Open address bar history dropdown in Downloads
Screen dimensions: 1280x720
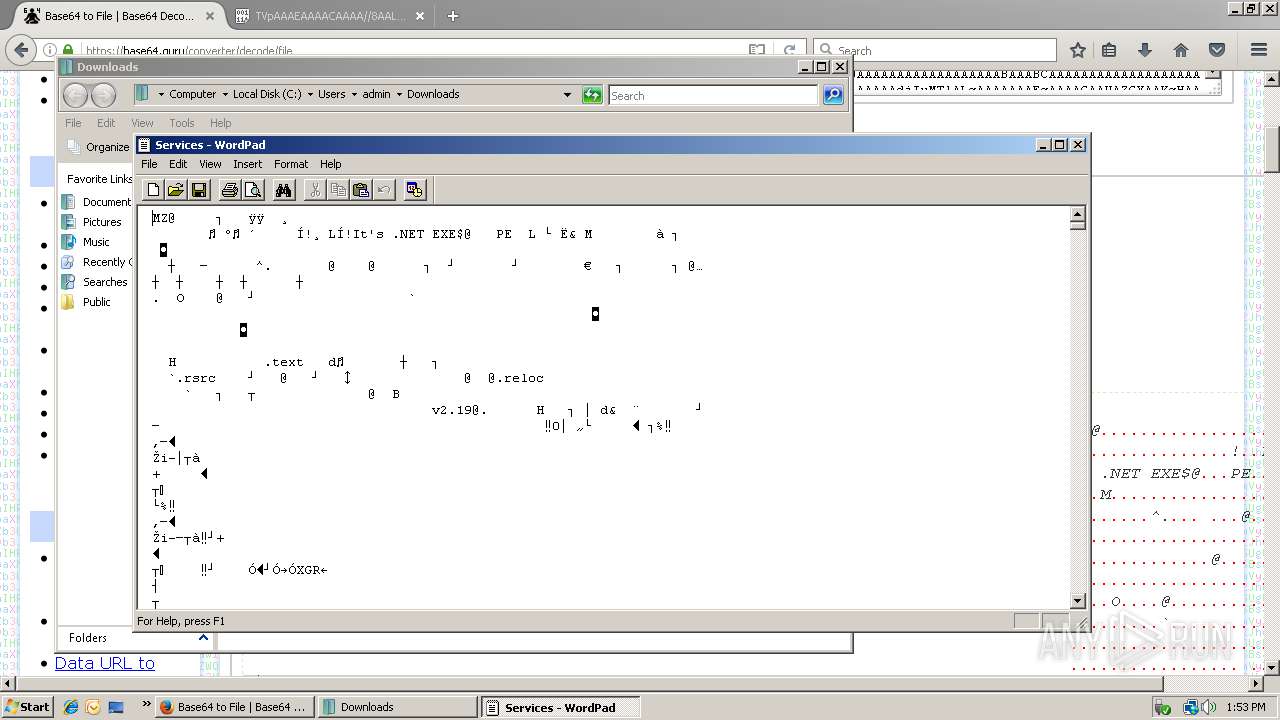pyautogui.click(x=567, y=95)
